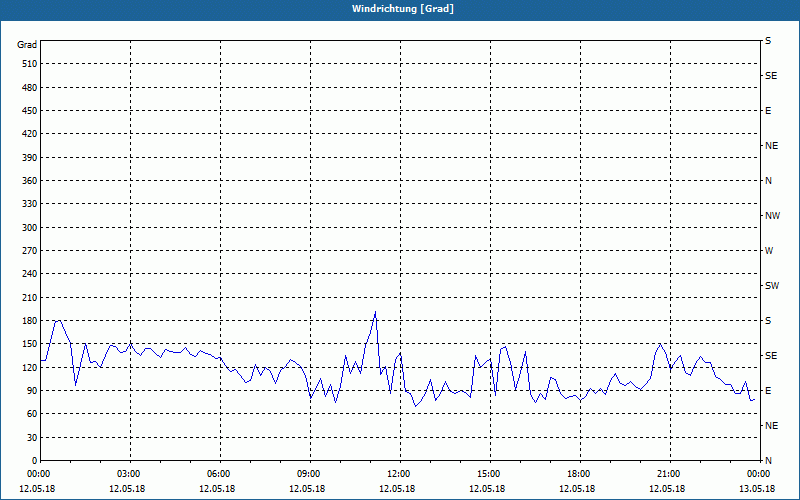Click the 12.05.18 date under 06:00

(217, 489)
